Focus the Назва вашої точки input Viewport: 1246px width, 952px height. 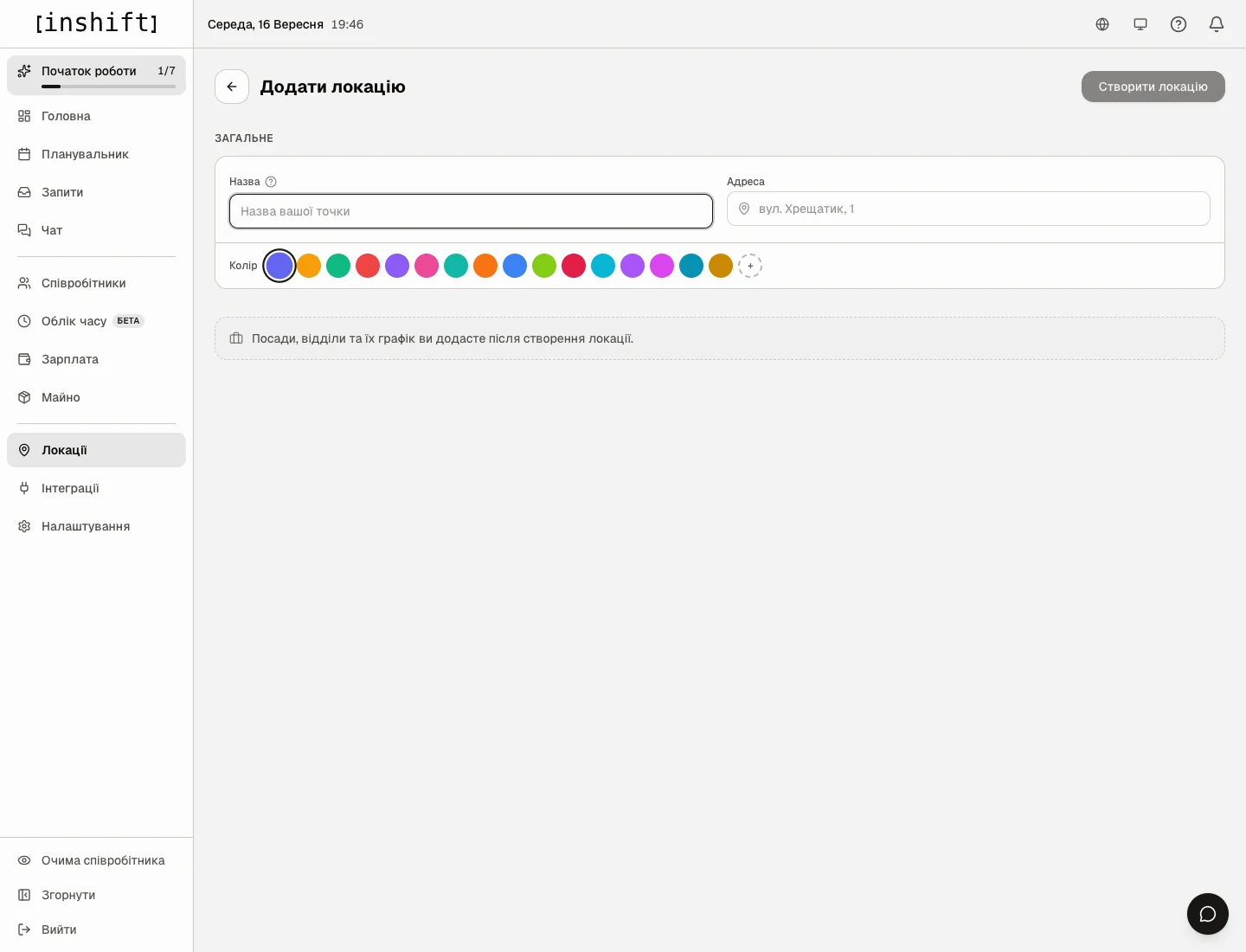pos(471,211)
